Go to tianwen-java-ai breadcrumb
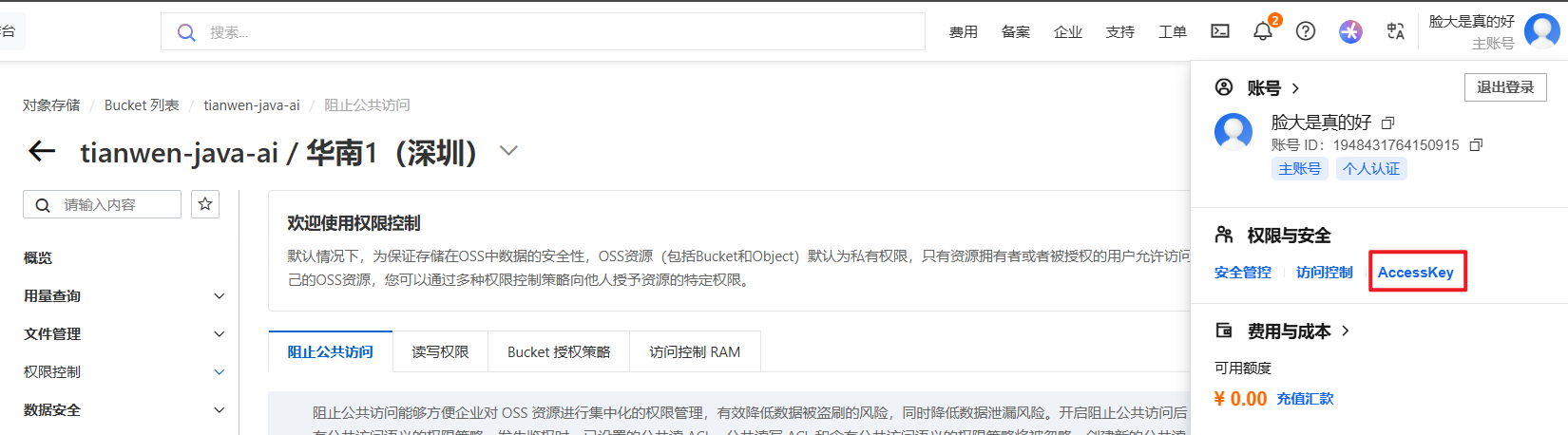The width and height of the screenshot is (1568, 435). pyautogui.click(x=252, y=105)
